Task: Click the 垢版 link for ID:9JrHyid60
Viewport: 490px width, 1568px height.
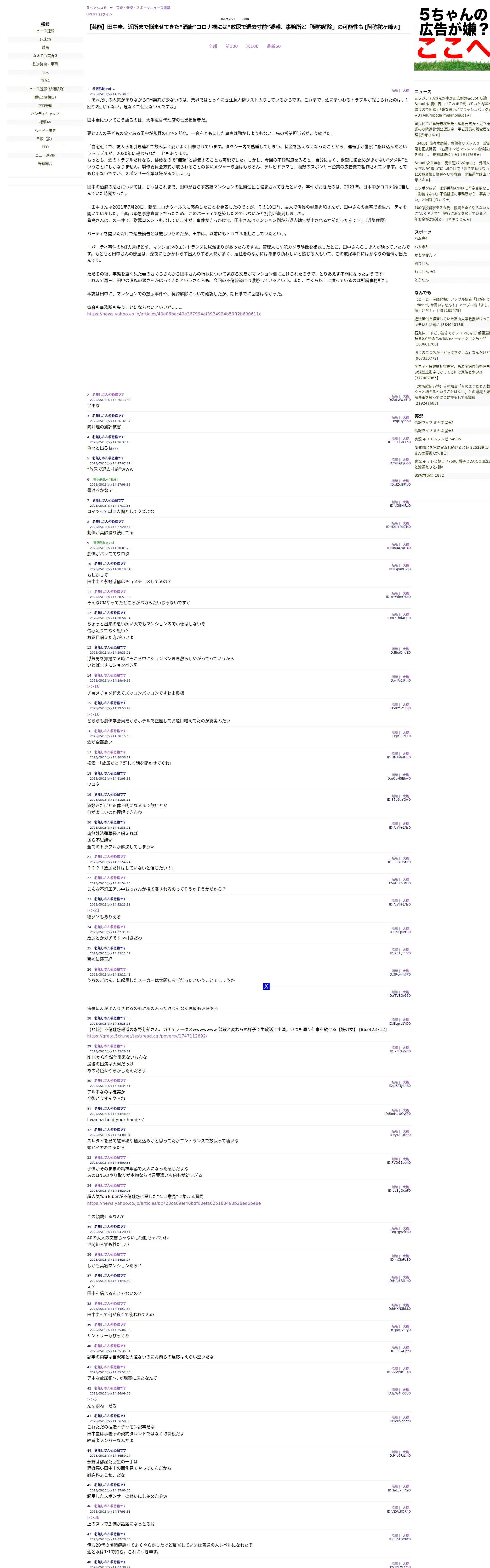Action: (395, 418)
